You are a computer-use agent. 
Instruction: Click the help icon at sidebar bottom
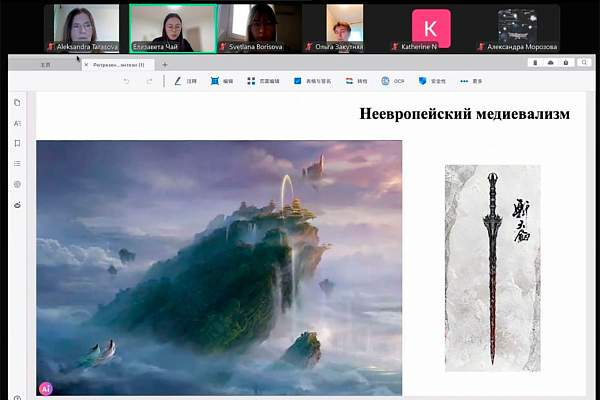click(x=17, y=397)
